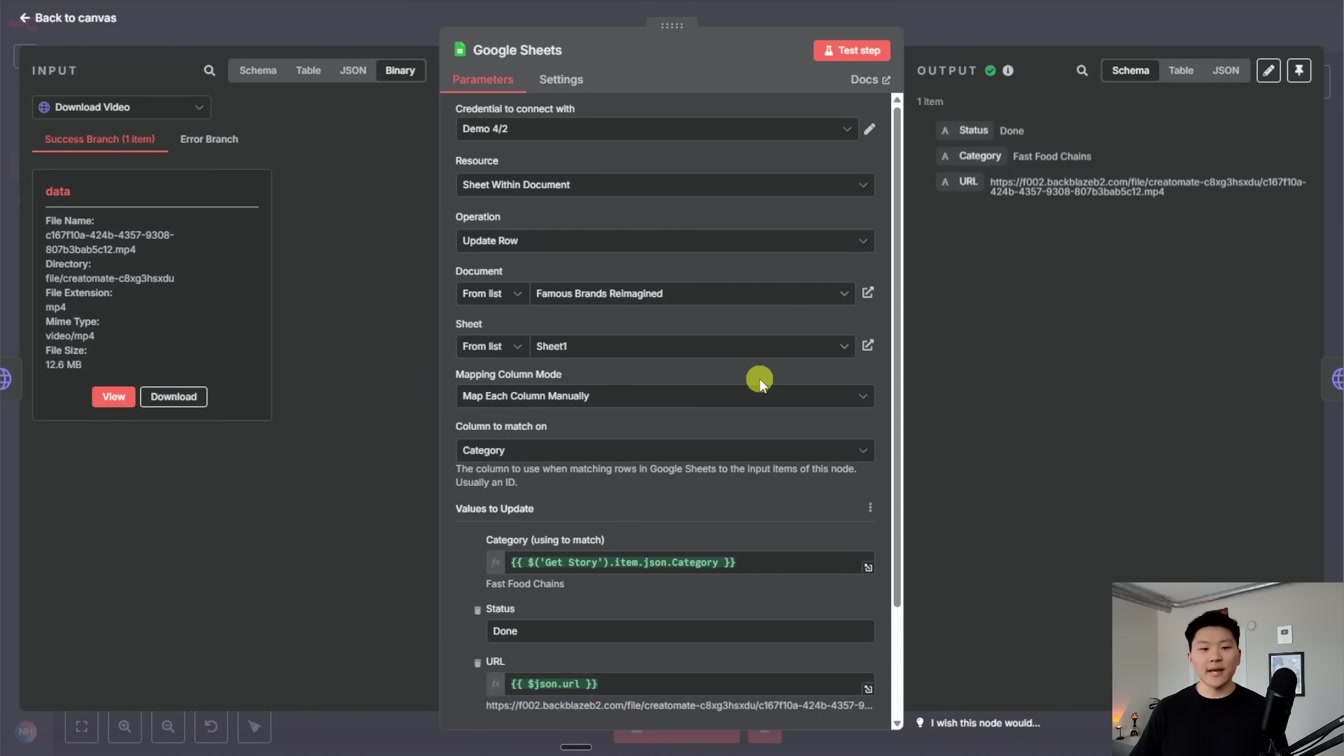Switch input view to Table
Viewport: 1344px width, 756px height.
pyautogui.click(x=308, y=71)
